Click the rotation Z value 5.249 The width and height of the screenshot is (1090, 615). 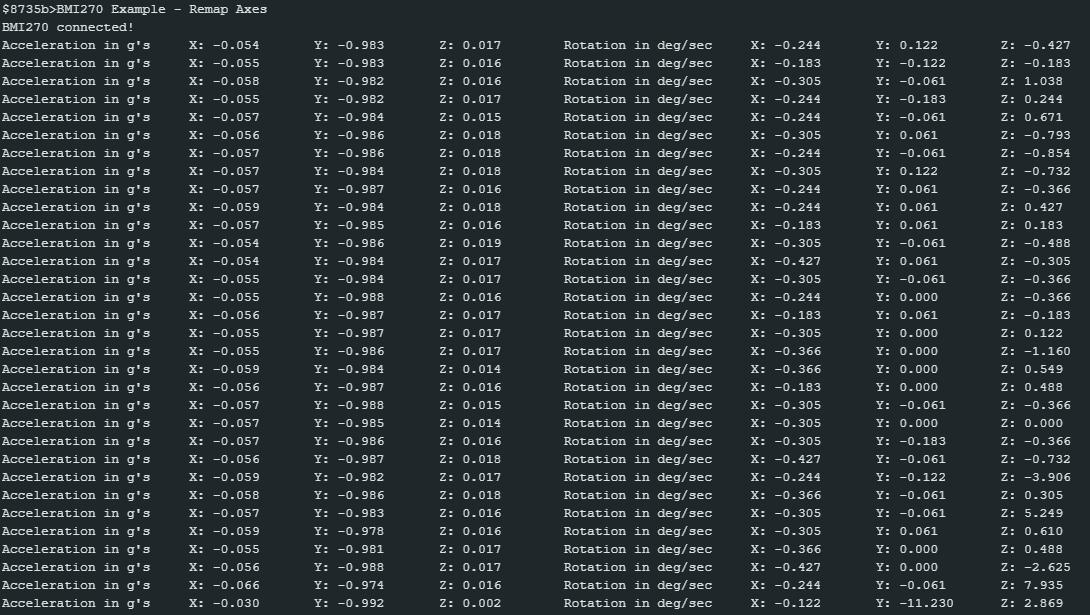pyautogui.click(x=1045, y=513)
